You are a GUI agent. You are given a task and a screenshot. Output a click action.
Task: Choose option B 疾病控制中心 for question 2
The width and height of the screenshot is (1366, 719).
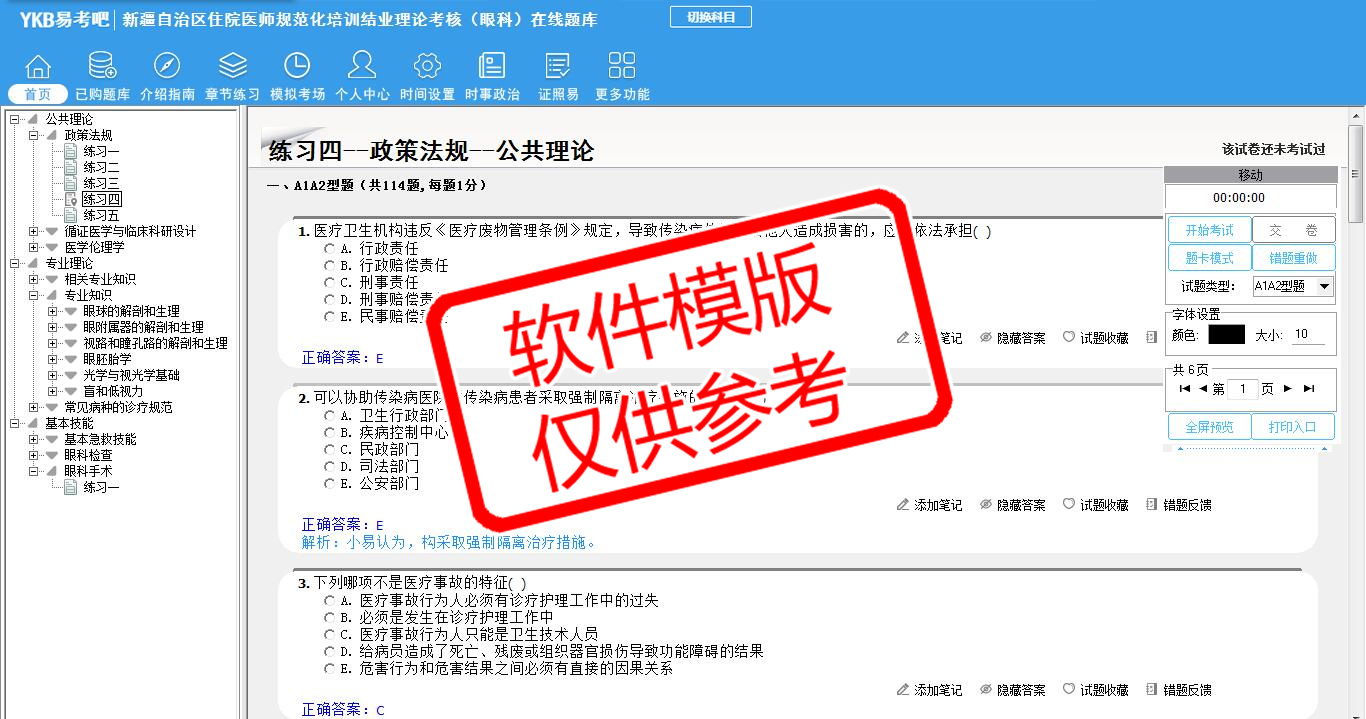point(329,433)
